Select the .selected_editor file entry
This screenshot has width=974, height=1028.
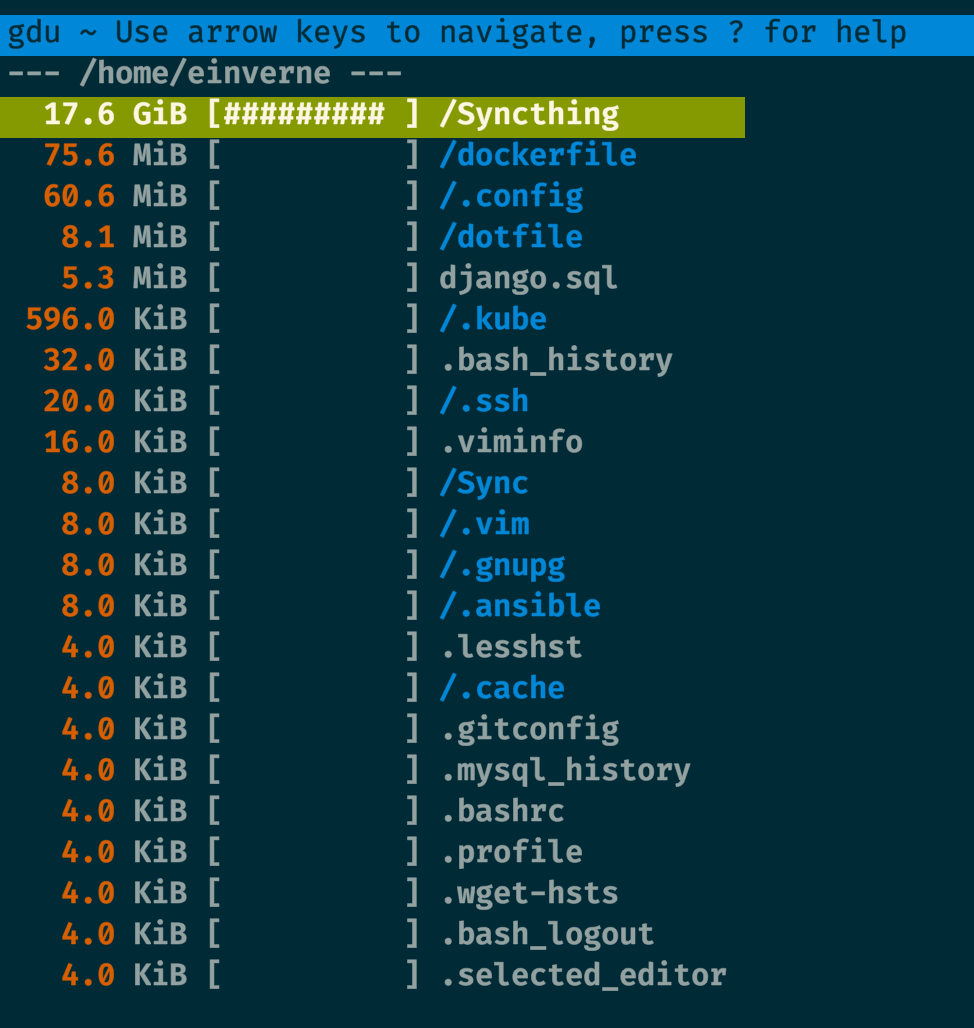pos(583,976)
